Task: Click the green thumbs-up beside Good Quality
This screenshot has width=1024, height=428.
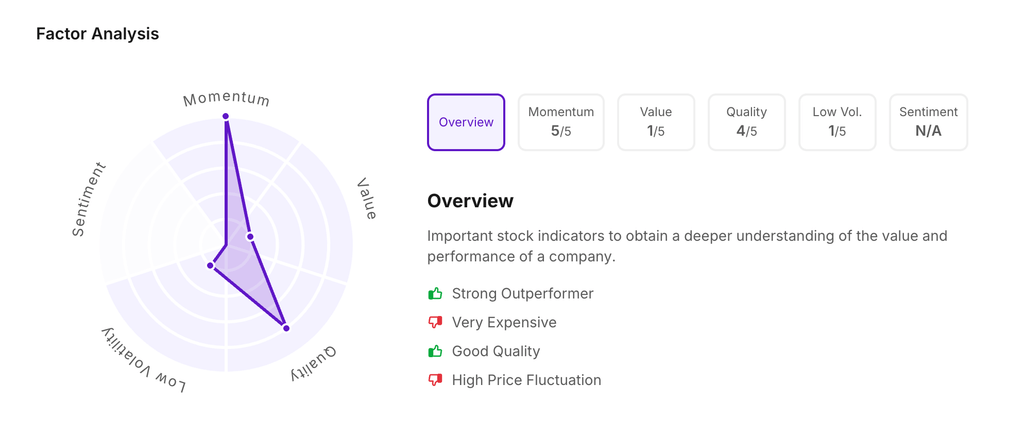Action: pyautogui.click(x=435, y=351)
